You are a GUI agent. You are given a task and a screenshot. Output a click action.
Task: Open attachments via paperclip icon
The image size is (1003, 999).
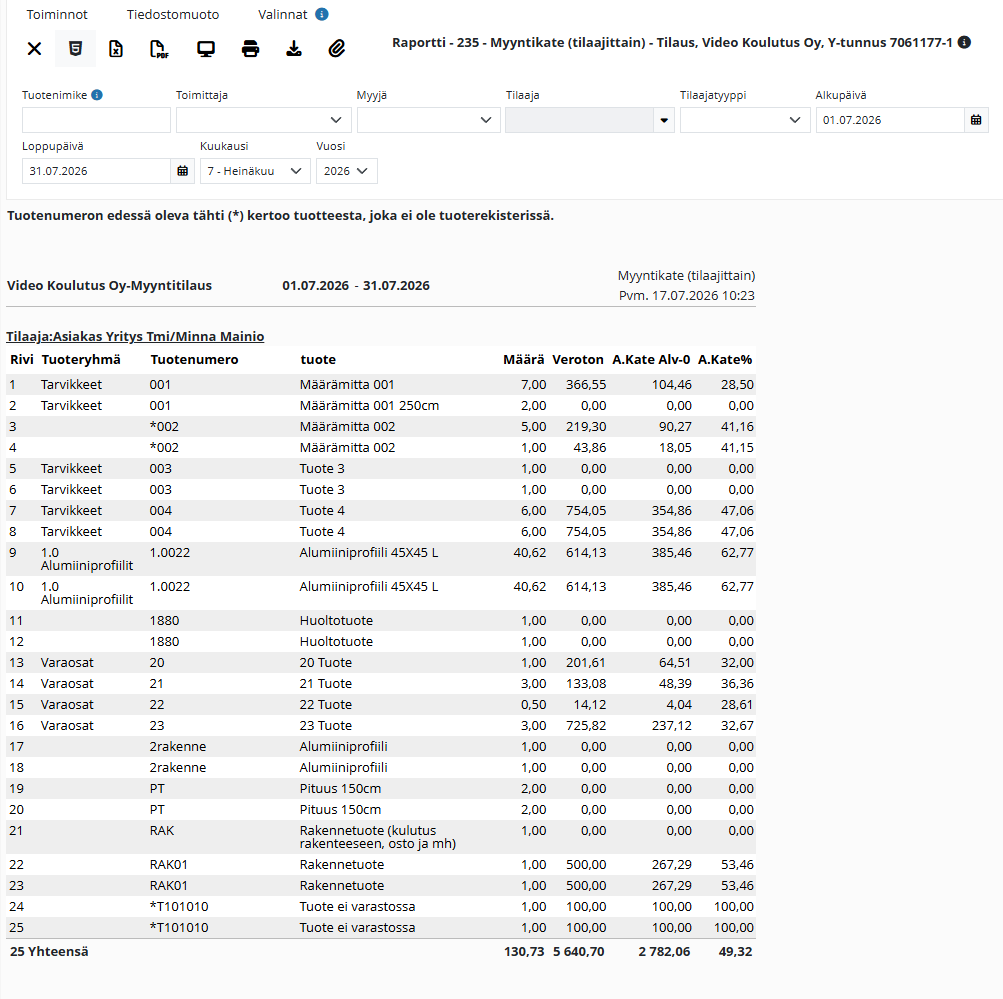pos(337,49)
